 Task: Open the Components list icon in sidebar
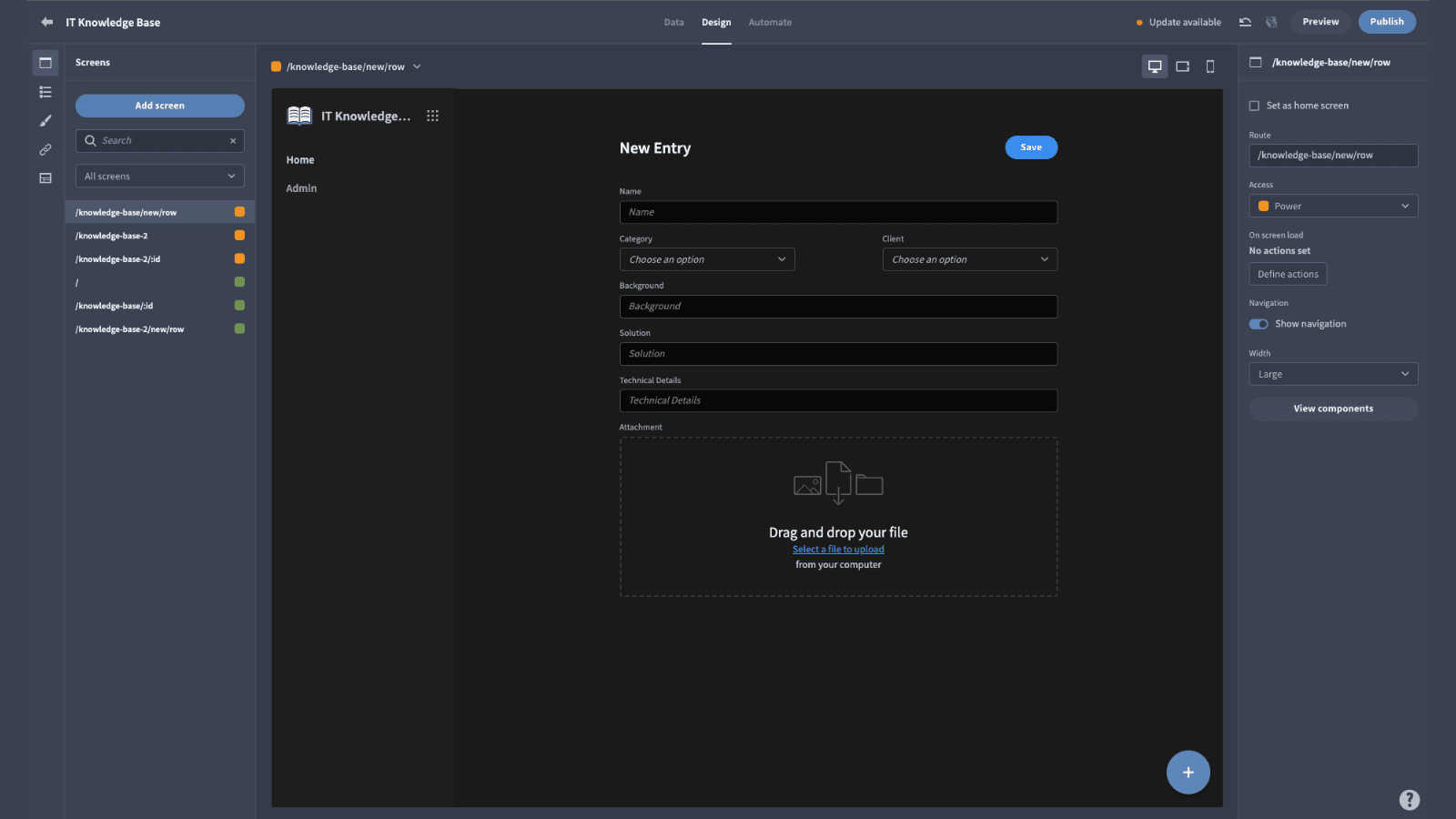click(x=45, y=92)
